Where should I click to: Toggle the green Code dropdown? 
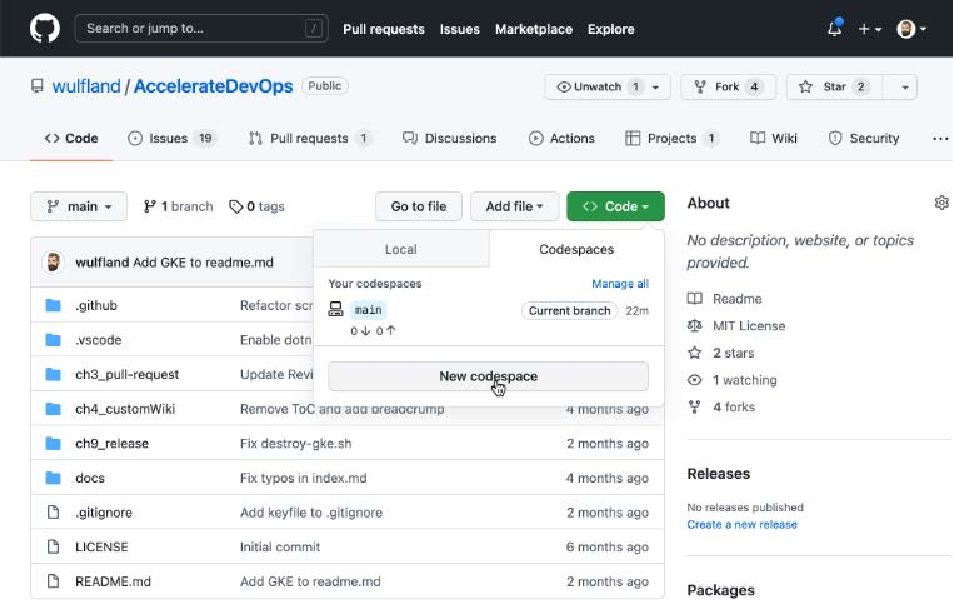point(615,206)
